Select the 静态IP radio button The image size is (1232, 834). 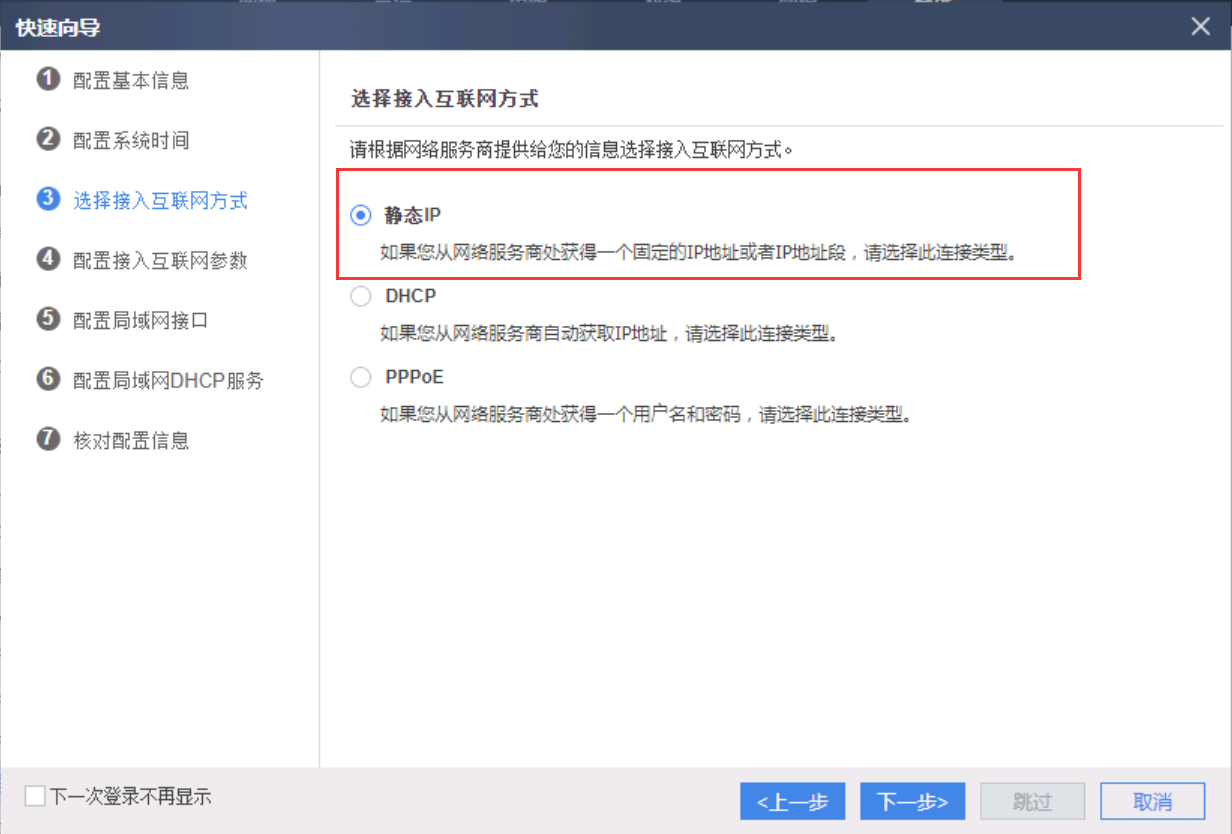[x=360, y=216]
